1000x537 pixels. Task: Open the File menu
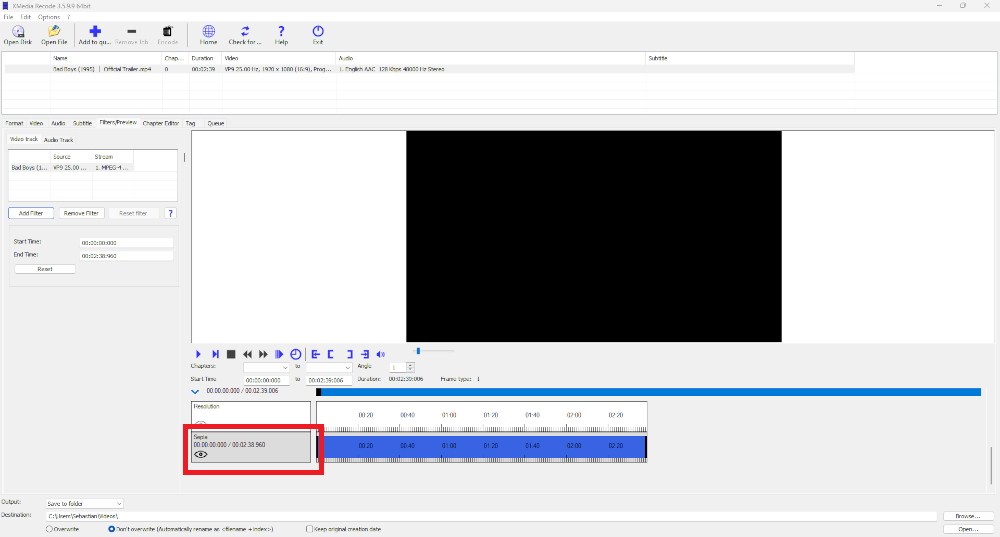[x=8, y=17]
